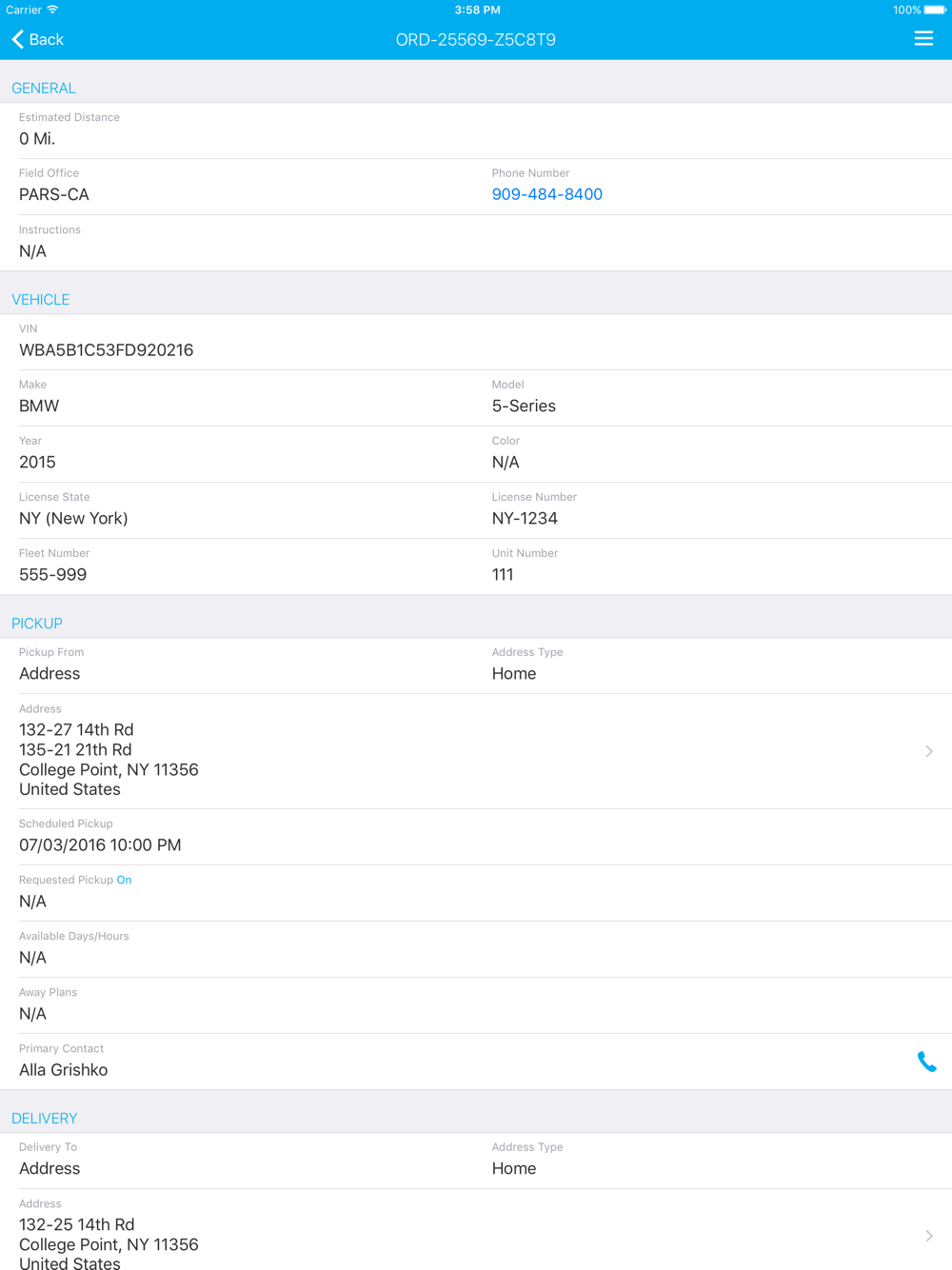Tap the VEHICLE section header
Viewport: 952px width, 1270px height.
[41, 299]
